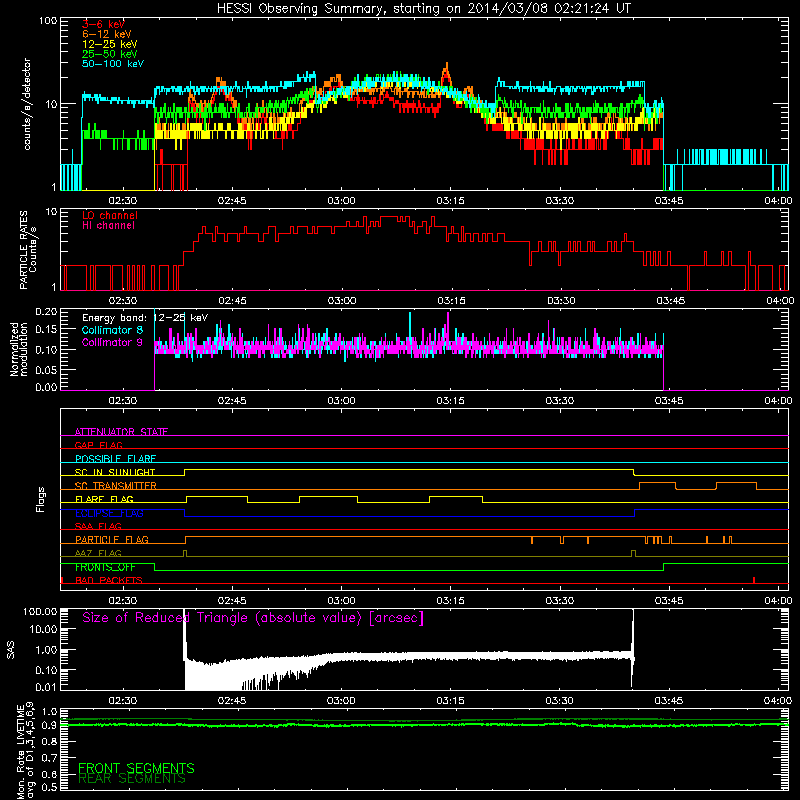Viewport: 800px width, 800px height.
Task: Select the FRONT SEGMENTS legend label
Action: click(x=136, y=768)
